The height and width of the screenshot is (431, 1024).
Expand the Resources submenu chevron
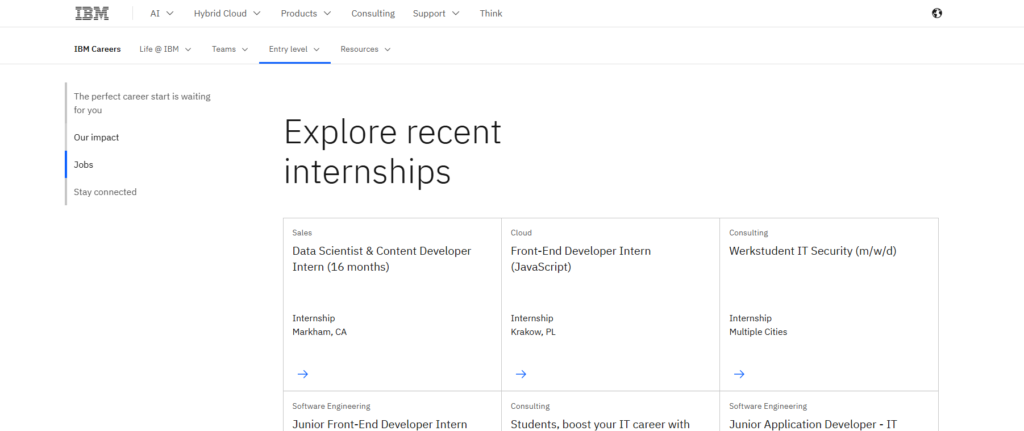[387, 50]
